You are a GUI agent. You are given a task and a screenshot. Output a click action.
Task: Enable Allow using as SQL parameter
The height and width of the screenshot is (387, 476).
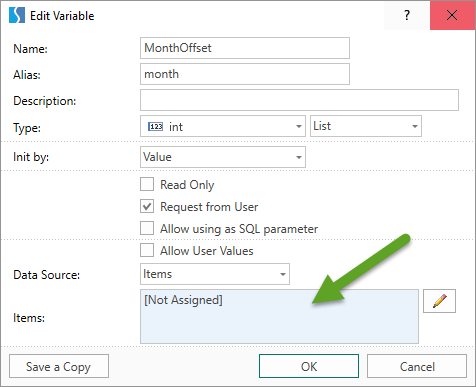click(147, 229)
